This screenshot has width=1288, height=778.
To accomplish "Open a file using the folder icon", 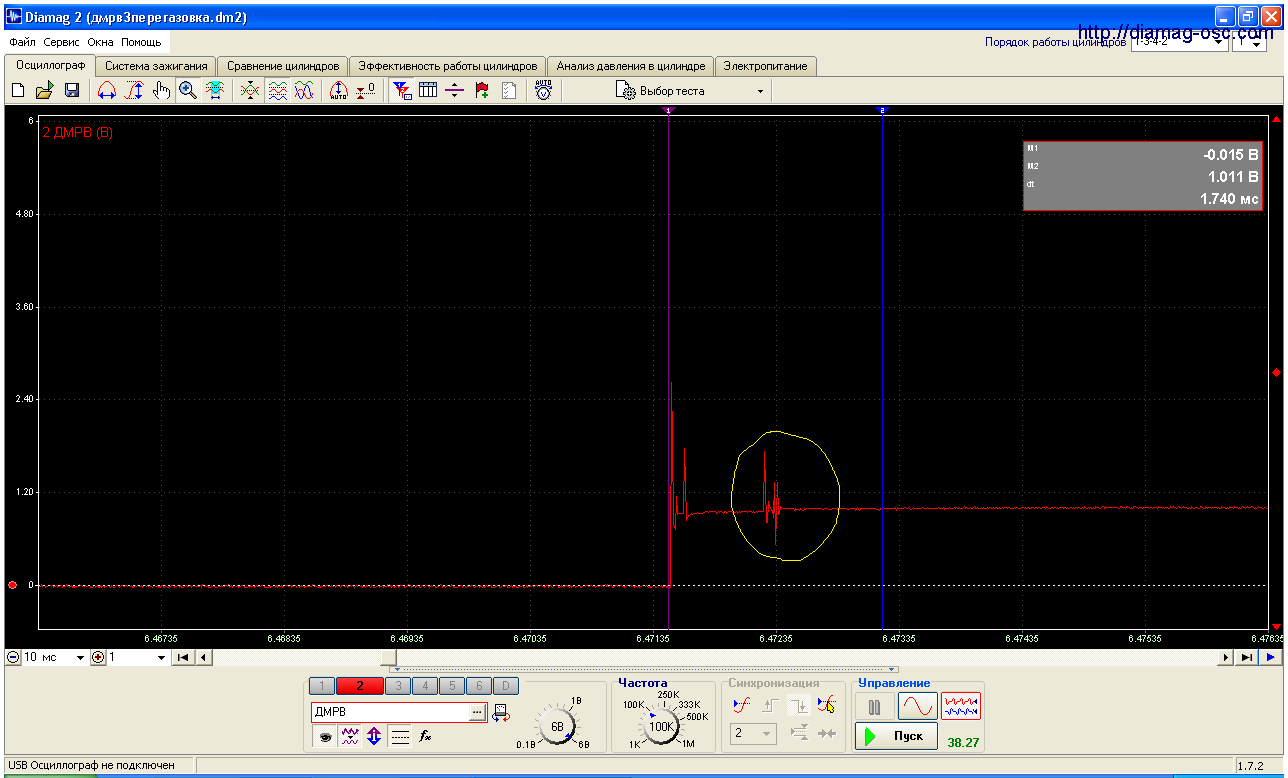I will point(45,91).
